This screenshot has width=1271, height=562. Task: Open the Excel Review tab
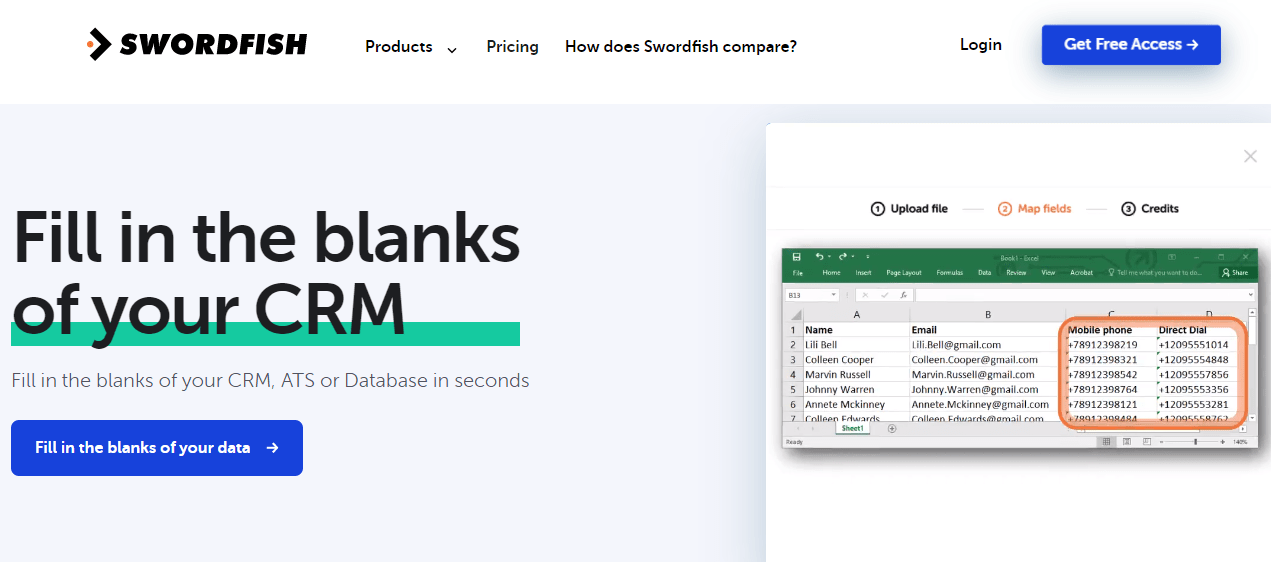click(1016, 273)
